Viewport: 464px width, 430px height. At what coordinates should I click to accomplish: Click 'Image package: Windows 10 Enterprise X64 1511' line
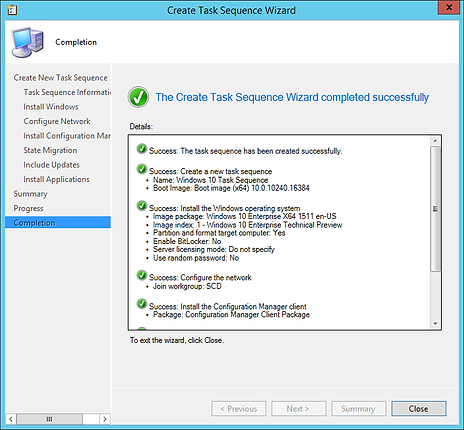(244, 216)
